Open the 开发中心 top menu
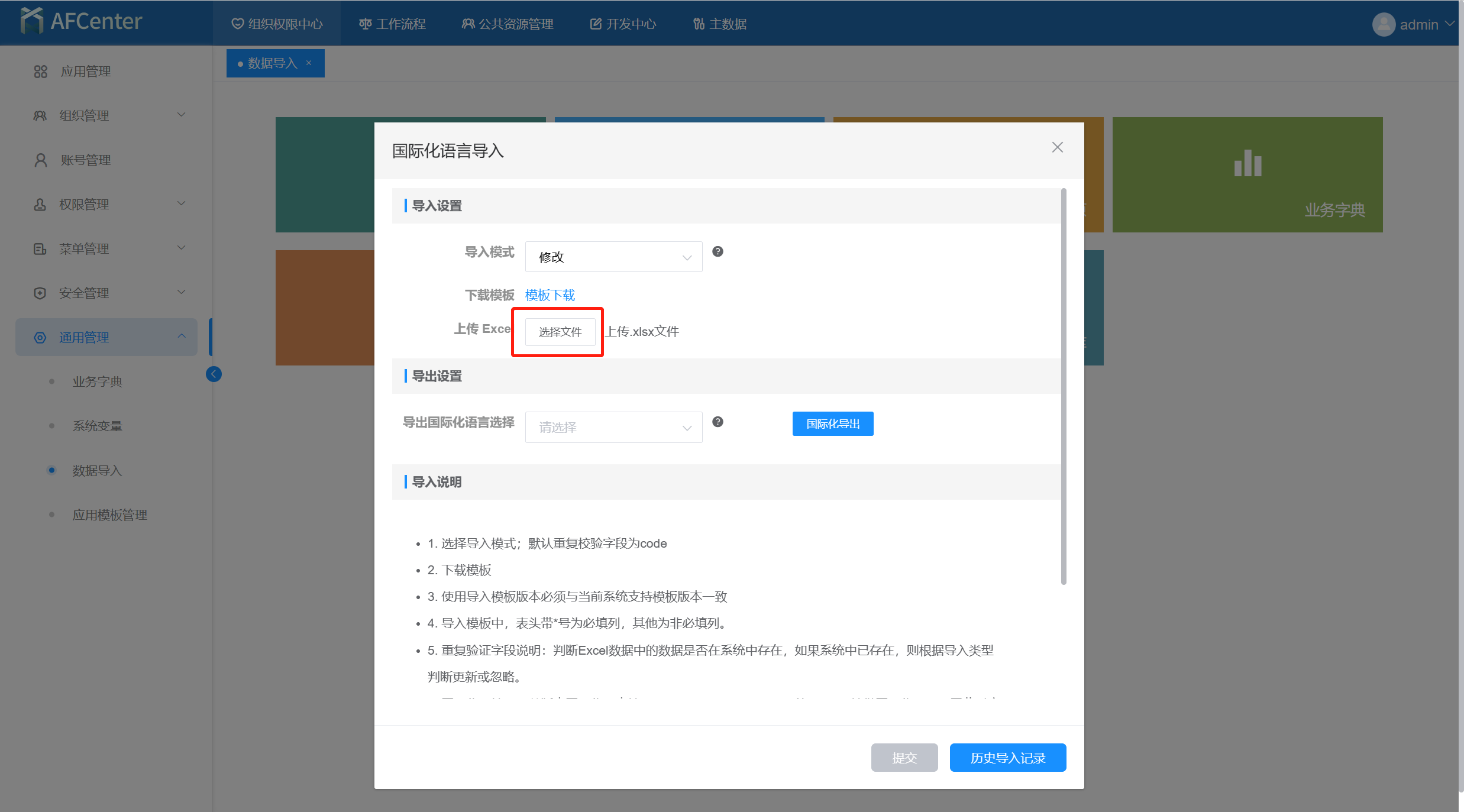Viewport: 1464px width, 812px height. (623, 24)
